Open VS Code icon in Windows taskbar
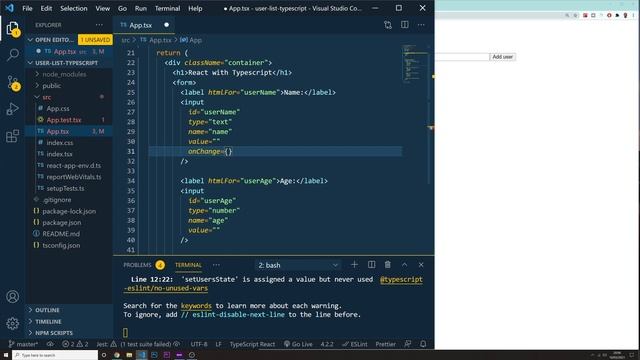 tap(142, 355)
